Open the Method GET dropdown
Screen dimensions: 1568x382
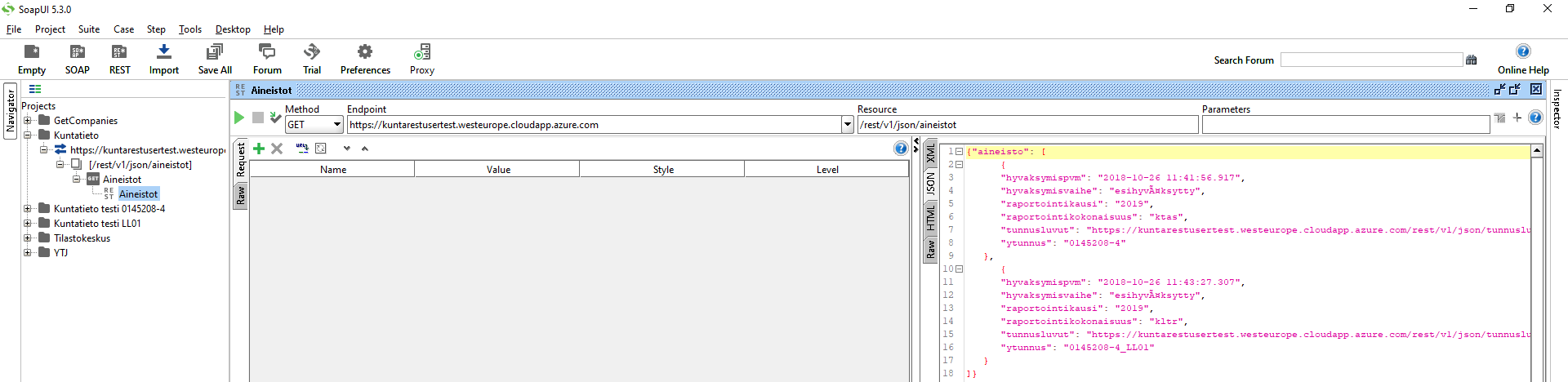(x=336, y=125)
